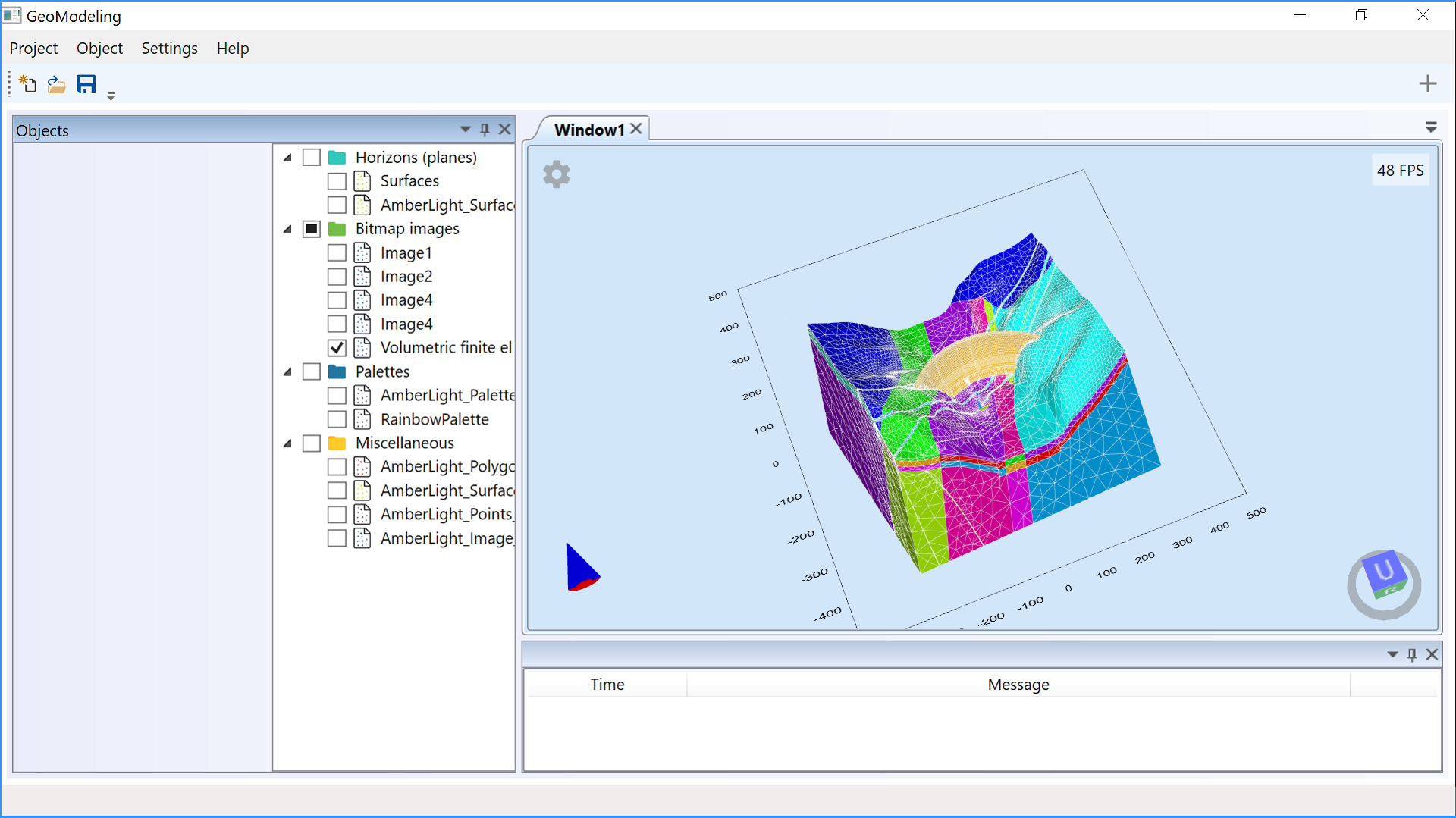Click the Horizons (planes) folder icon
This screenshot has width=1456, height=818.
pos(337,158)
